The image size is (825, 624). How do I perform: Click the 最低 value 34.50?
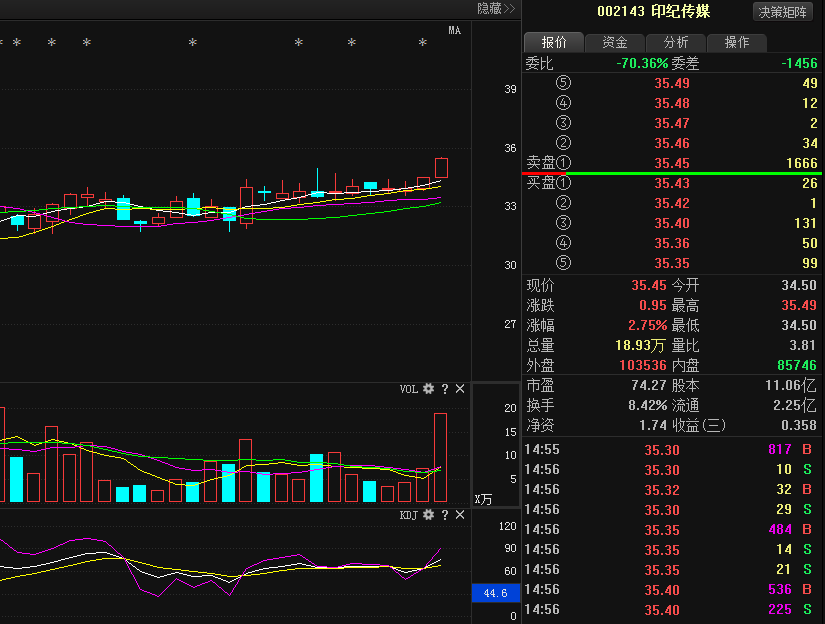click(799, 325)
